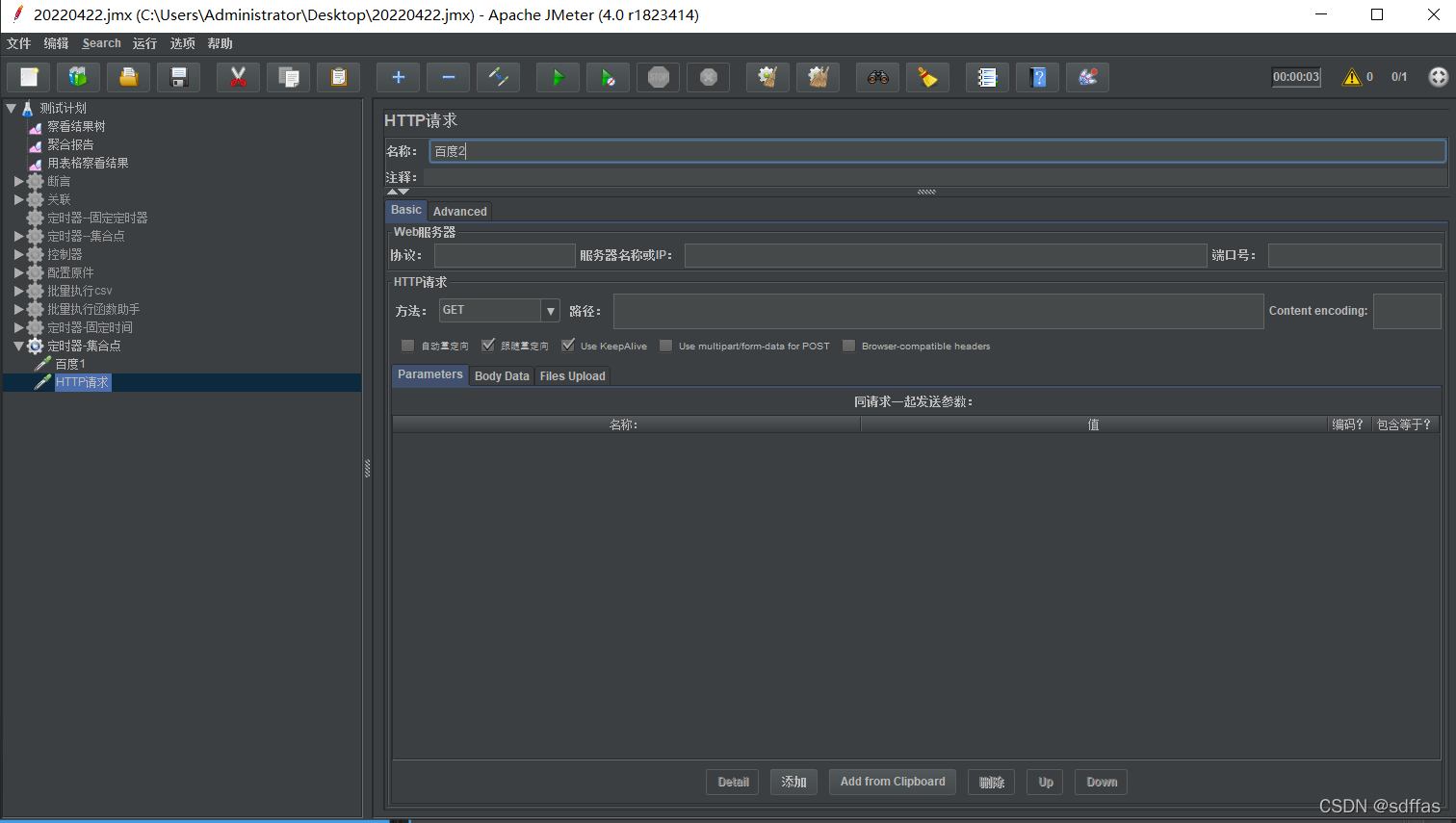Viewport: 1456px width, 823px height.
Task: Open search with binoculars icon
Action: [x=877, y=77]
